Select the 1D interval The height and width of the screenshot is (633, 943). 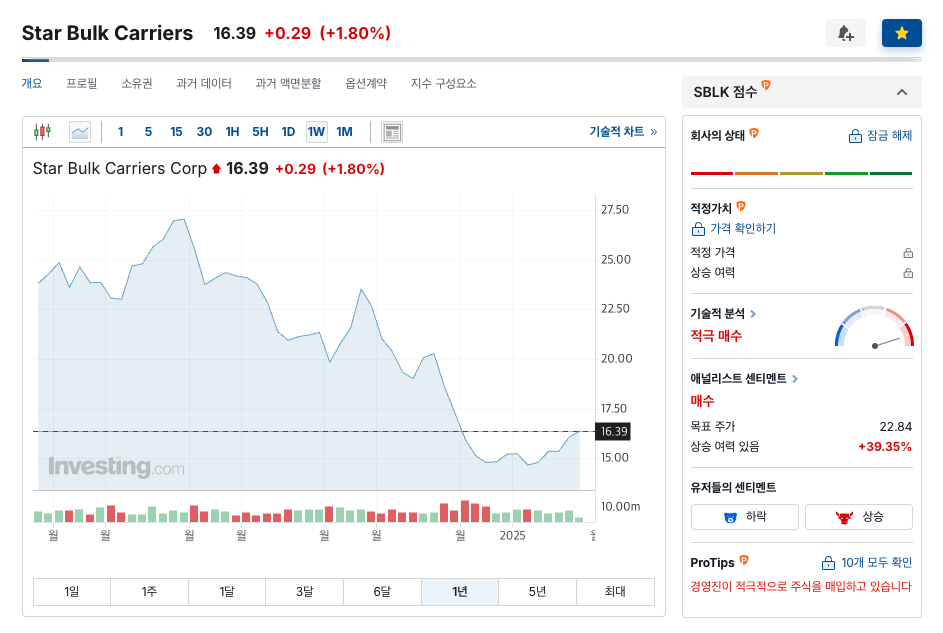click(x=288, y=132)
